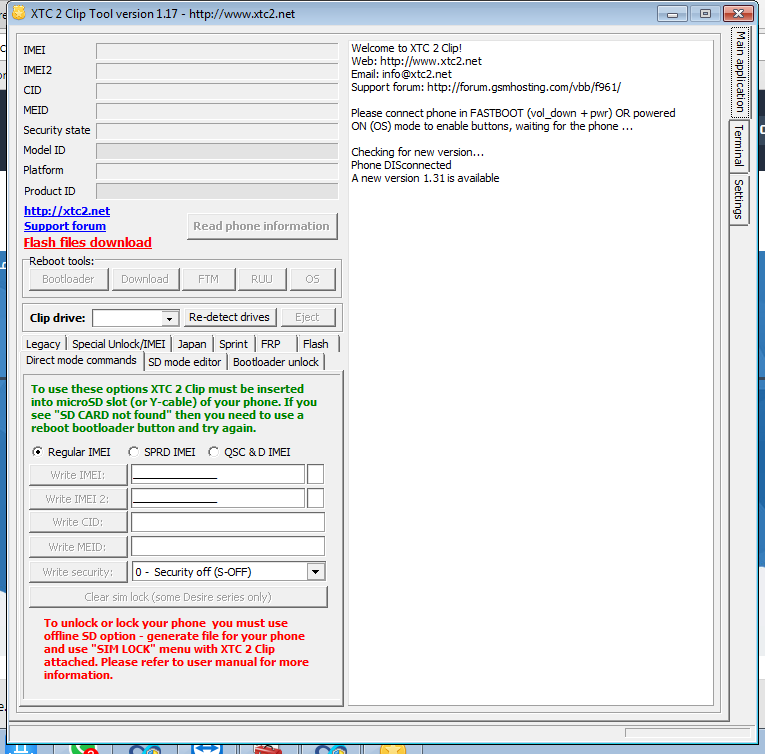This screenshot has width=765, height=754.
Task: Open the WhatsApp icon in the taskbar
Action: 84,749
